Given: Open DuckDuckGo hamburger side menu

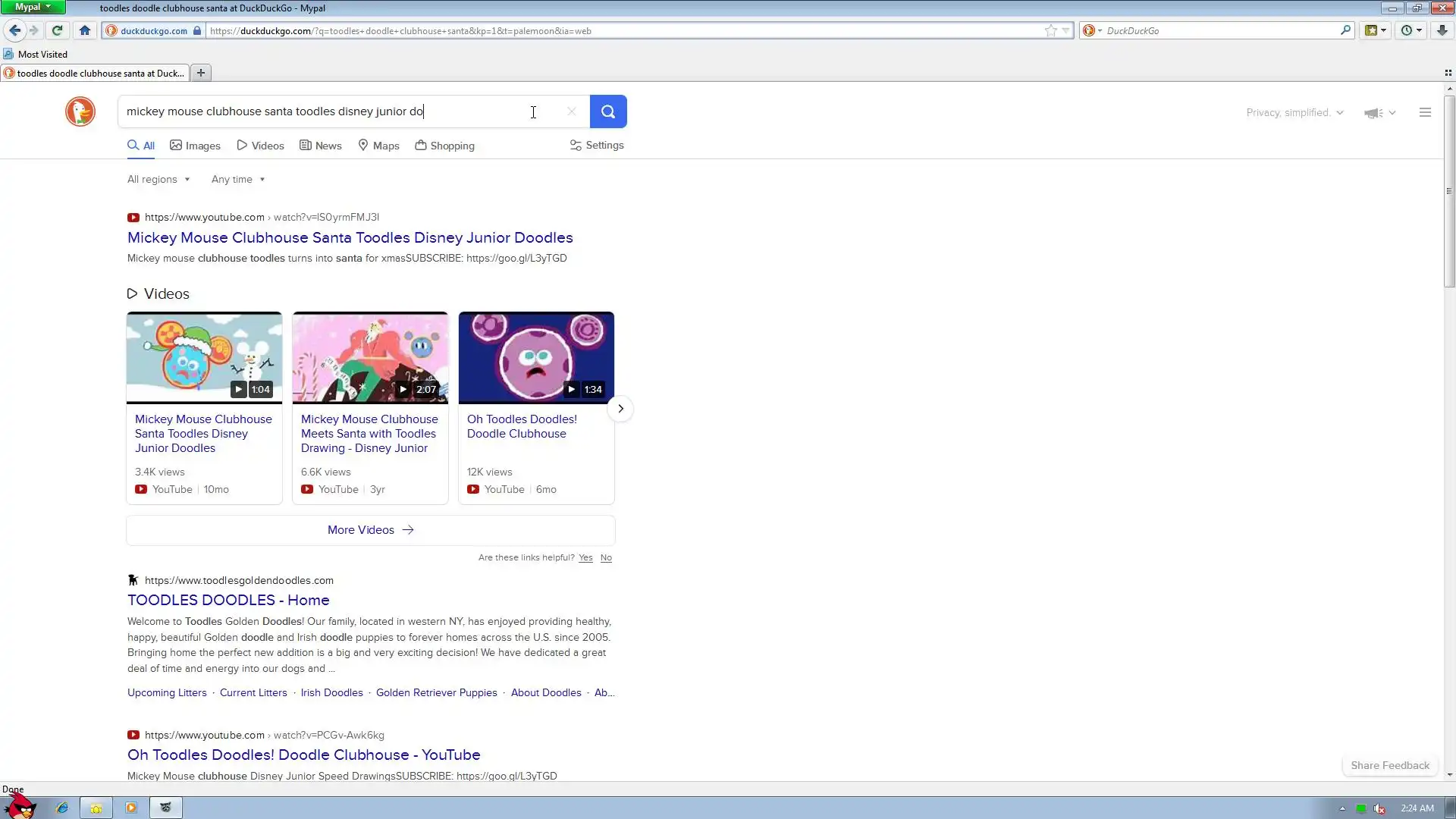Looking at the screenshot, I should point(1425,112).
